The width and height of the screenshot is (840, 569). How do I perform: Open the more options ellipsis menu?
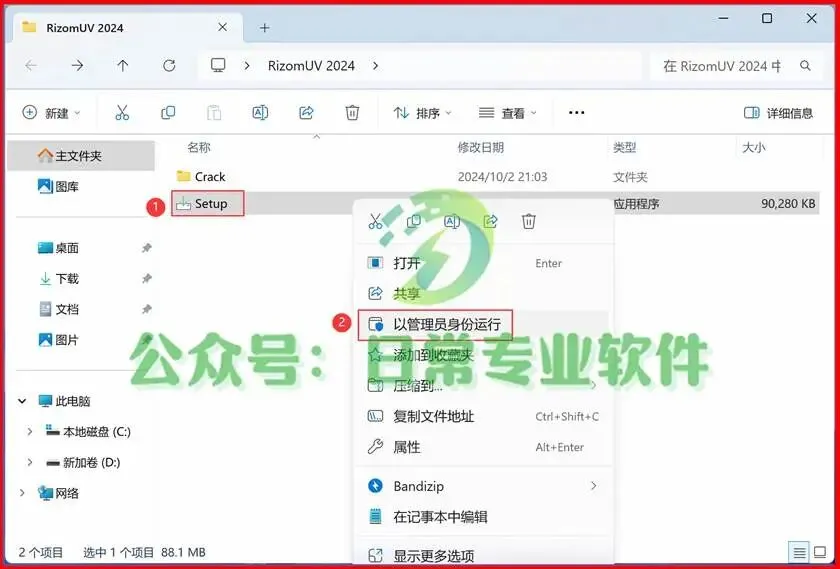(x=576, y=113)
